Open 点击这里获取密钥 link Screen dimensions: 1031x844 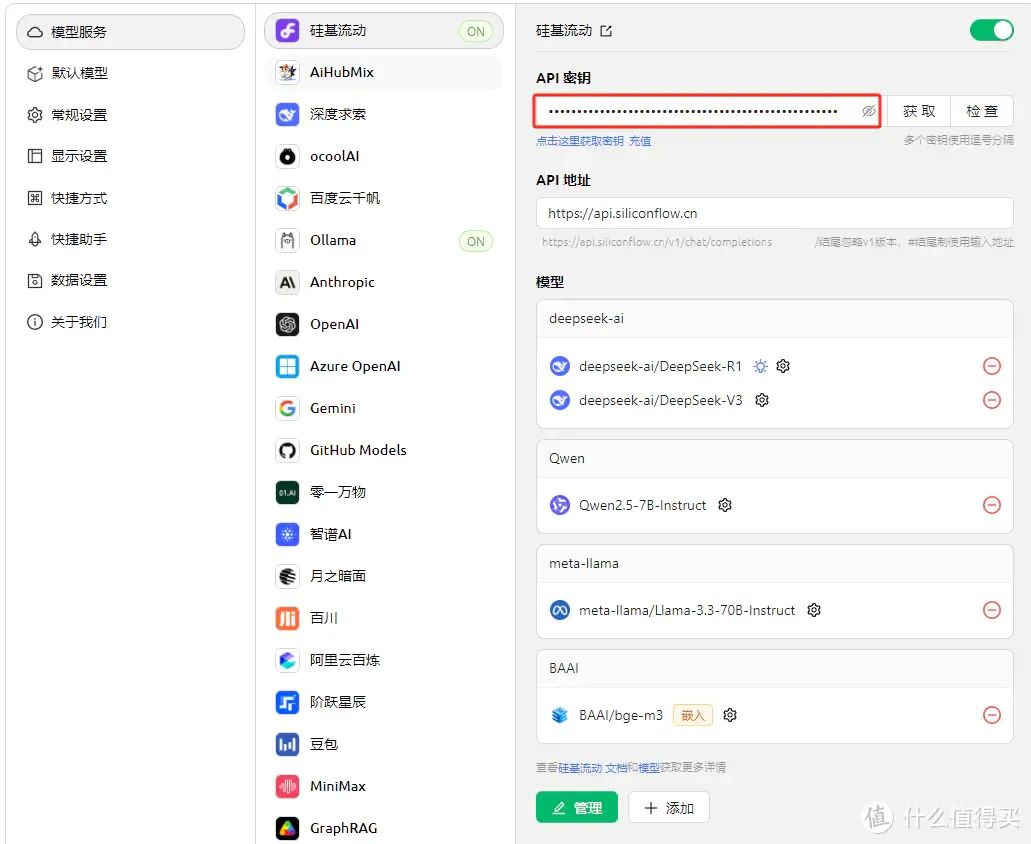click(579, 141)
